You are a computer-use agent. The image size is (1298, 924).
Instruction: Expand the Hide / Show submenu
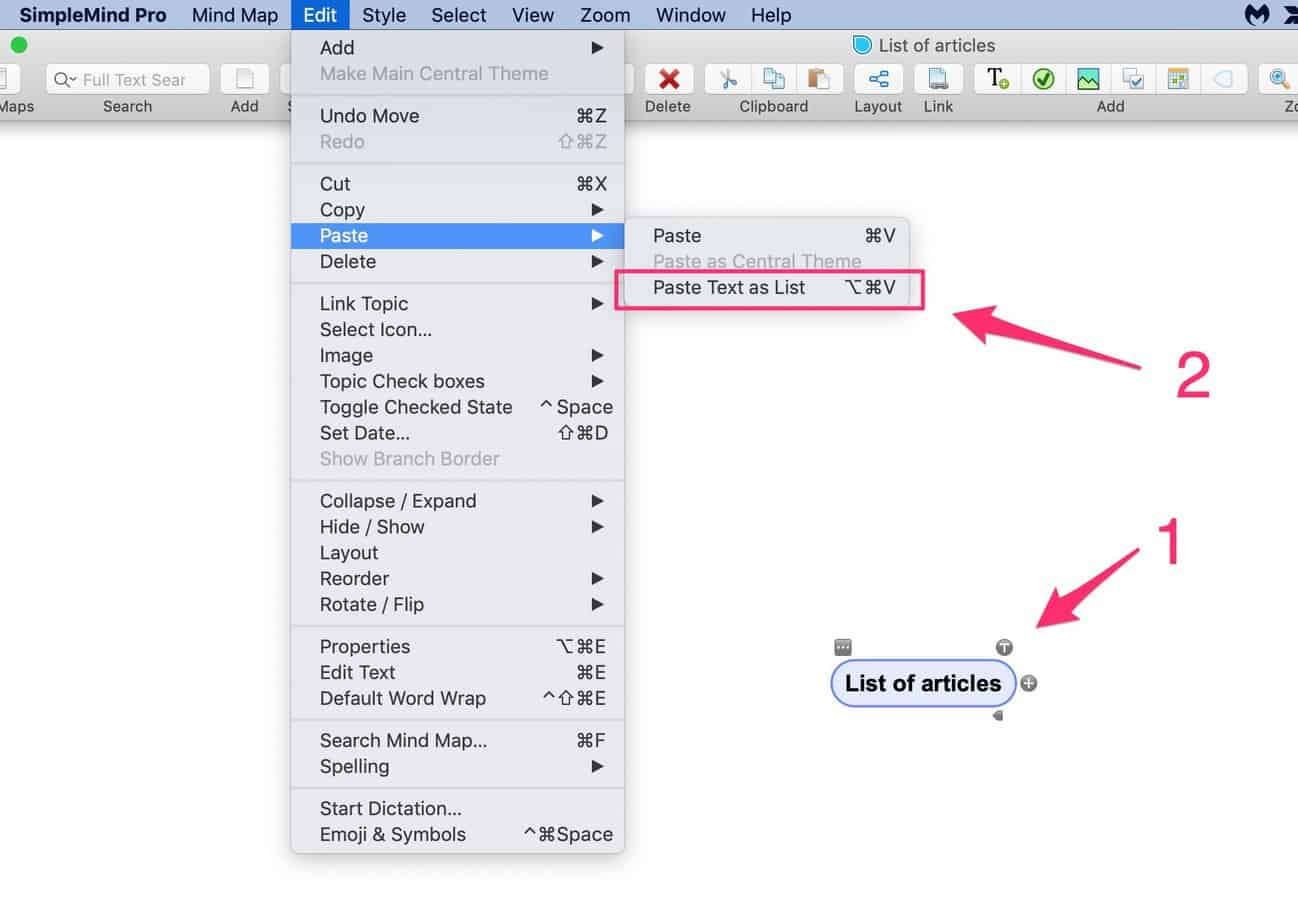click(x=457, y=527)
